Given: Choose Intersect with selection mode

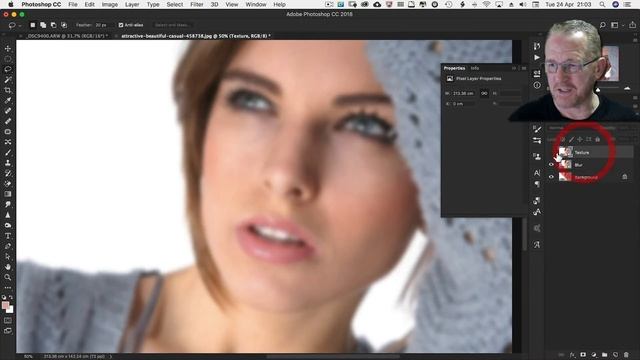Looking at the screenshot, I should point(64,25).
